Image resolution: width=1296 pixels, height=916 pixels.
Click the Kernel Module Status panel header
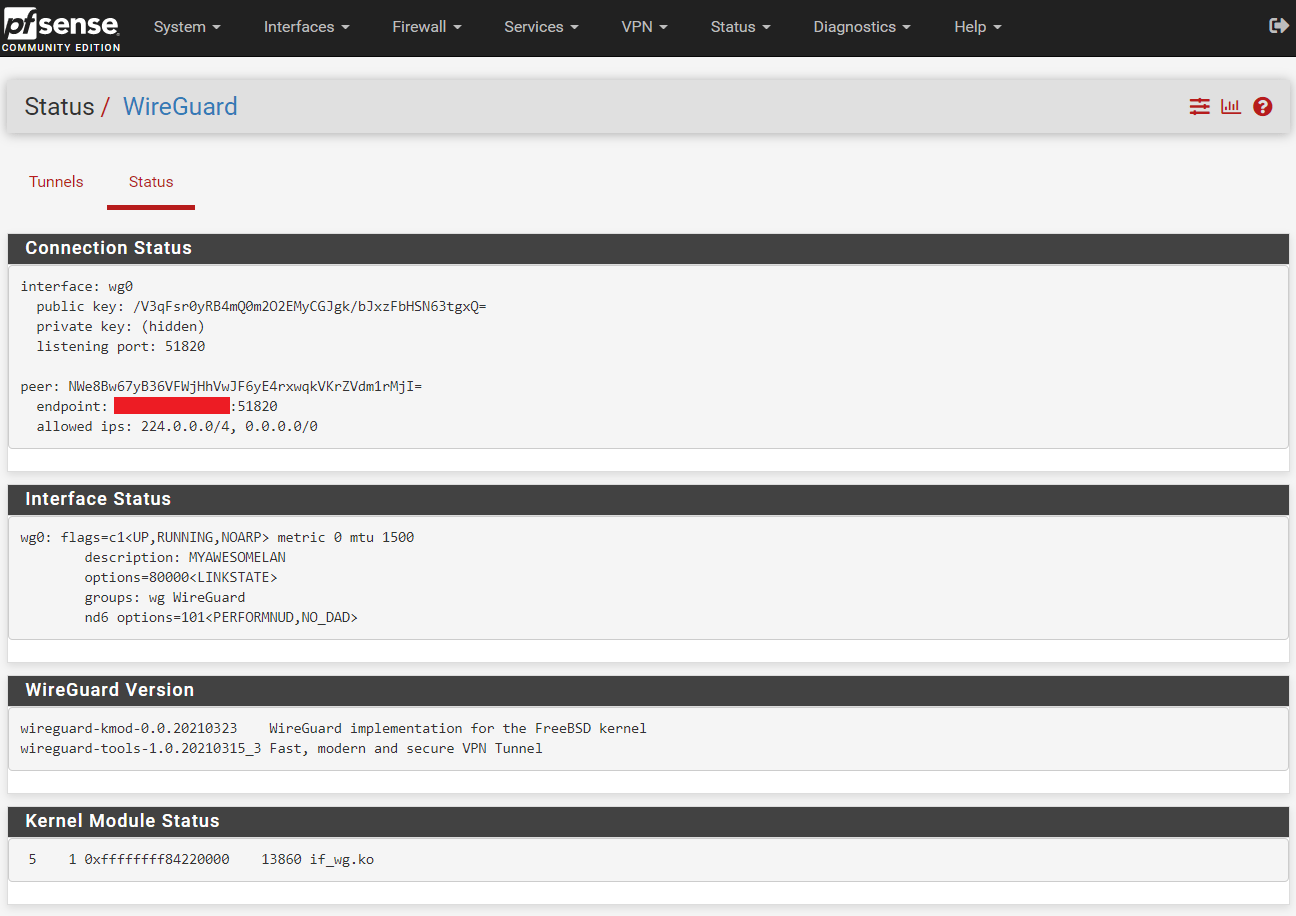[x=122, y=821]
